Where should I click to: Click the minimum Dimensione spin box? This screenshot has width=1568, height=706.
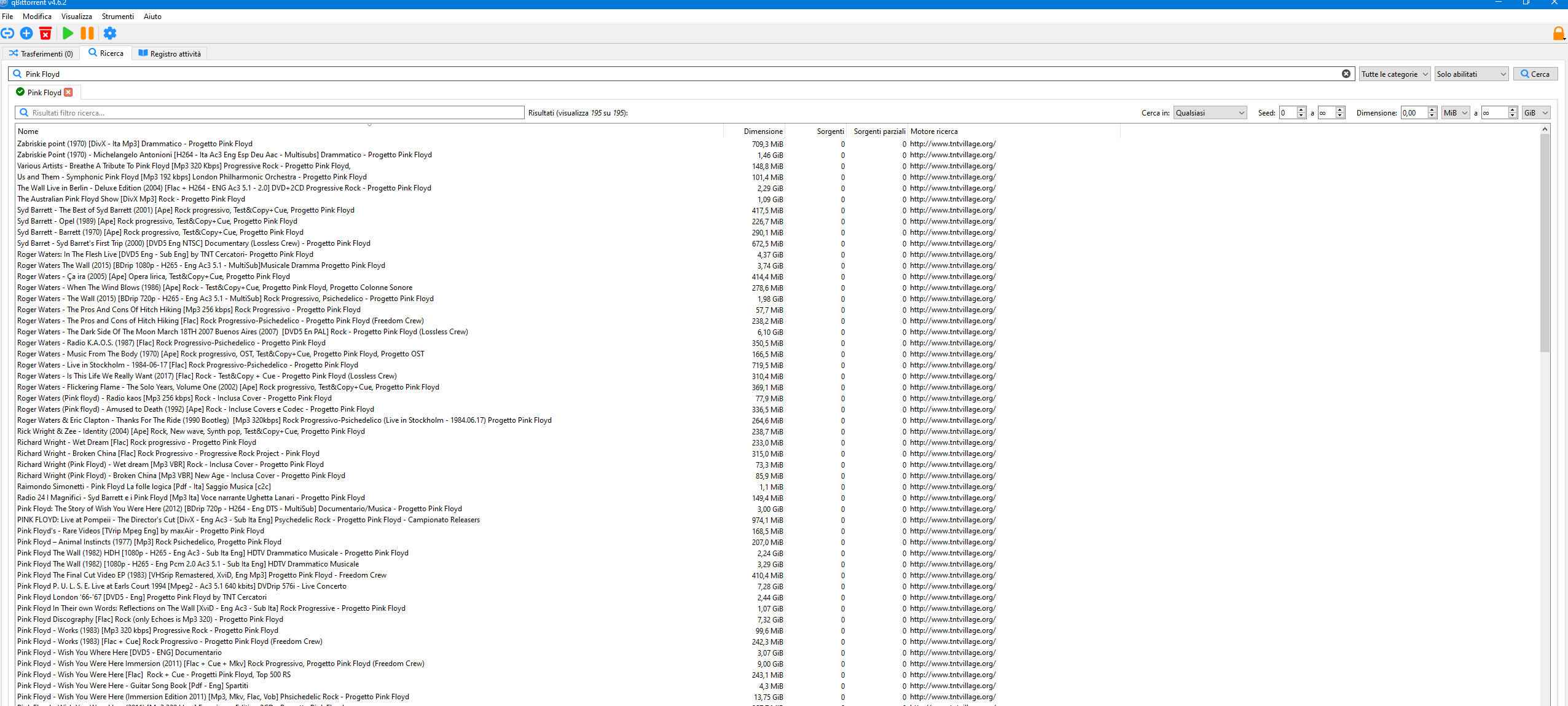pos(1419,112)
